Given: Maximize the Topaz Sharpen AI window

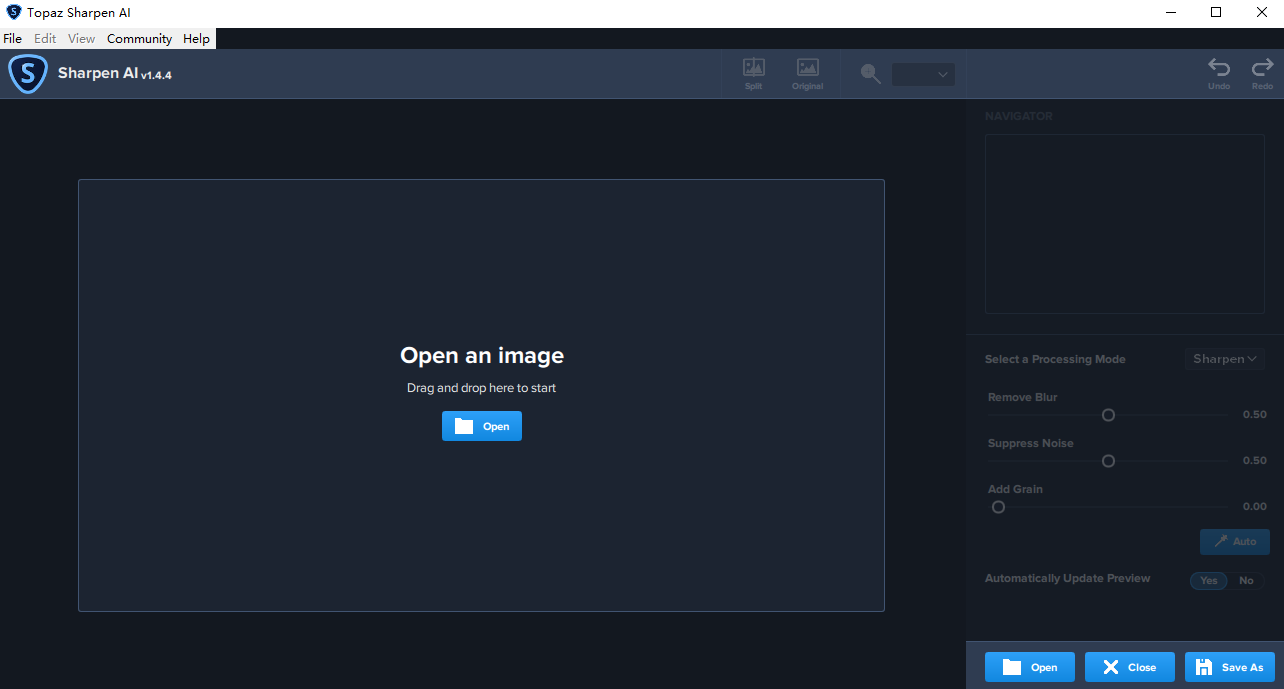Looking at the screenshot, I should click(x=1216, y=13).
